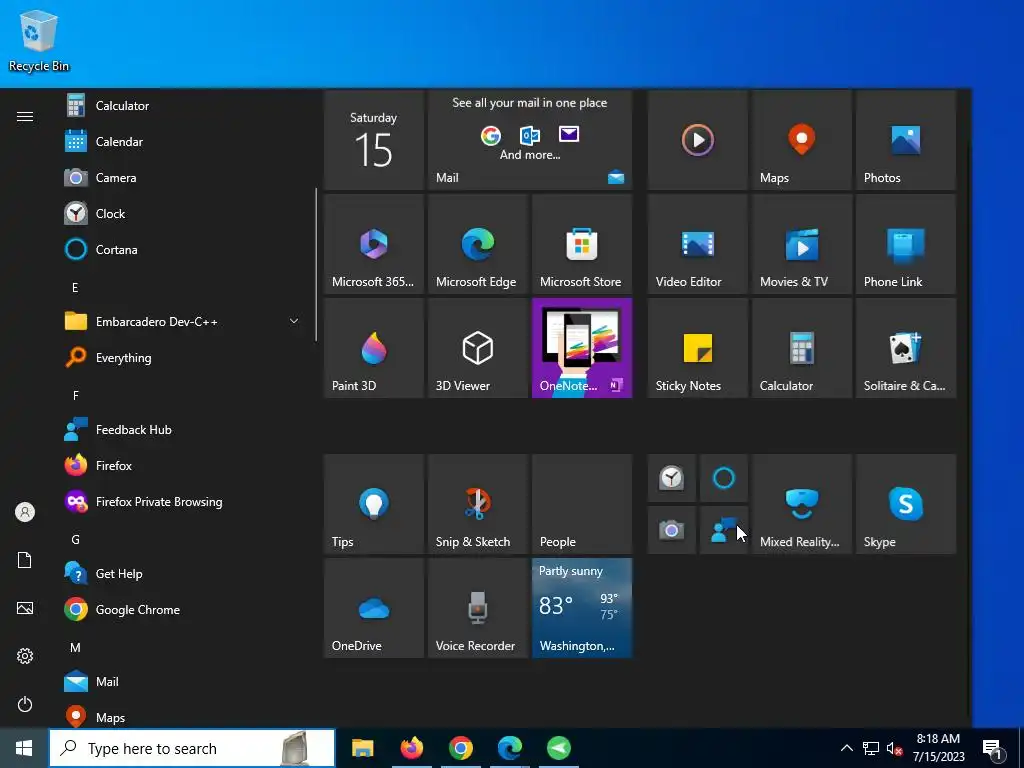1024x768 pixels.
Task: Expand the Embarcadero Dev-C++ folder
Action: pyautogui.click(x=183, y=321)
